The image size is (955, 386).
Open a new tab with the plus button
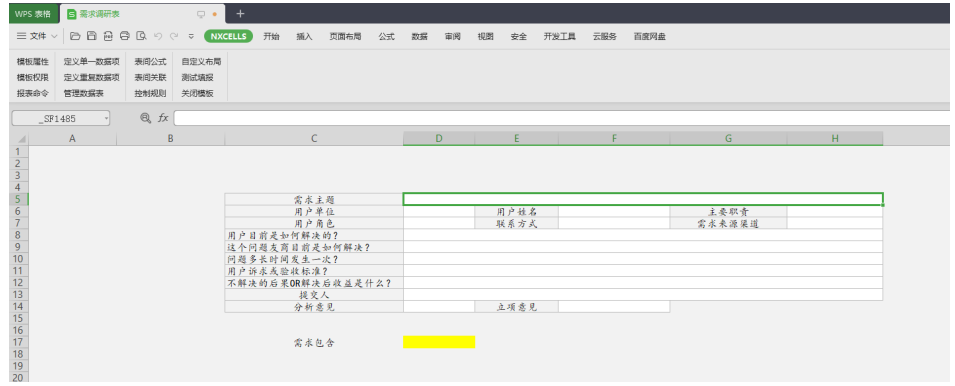240,13
